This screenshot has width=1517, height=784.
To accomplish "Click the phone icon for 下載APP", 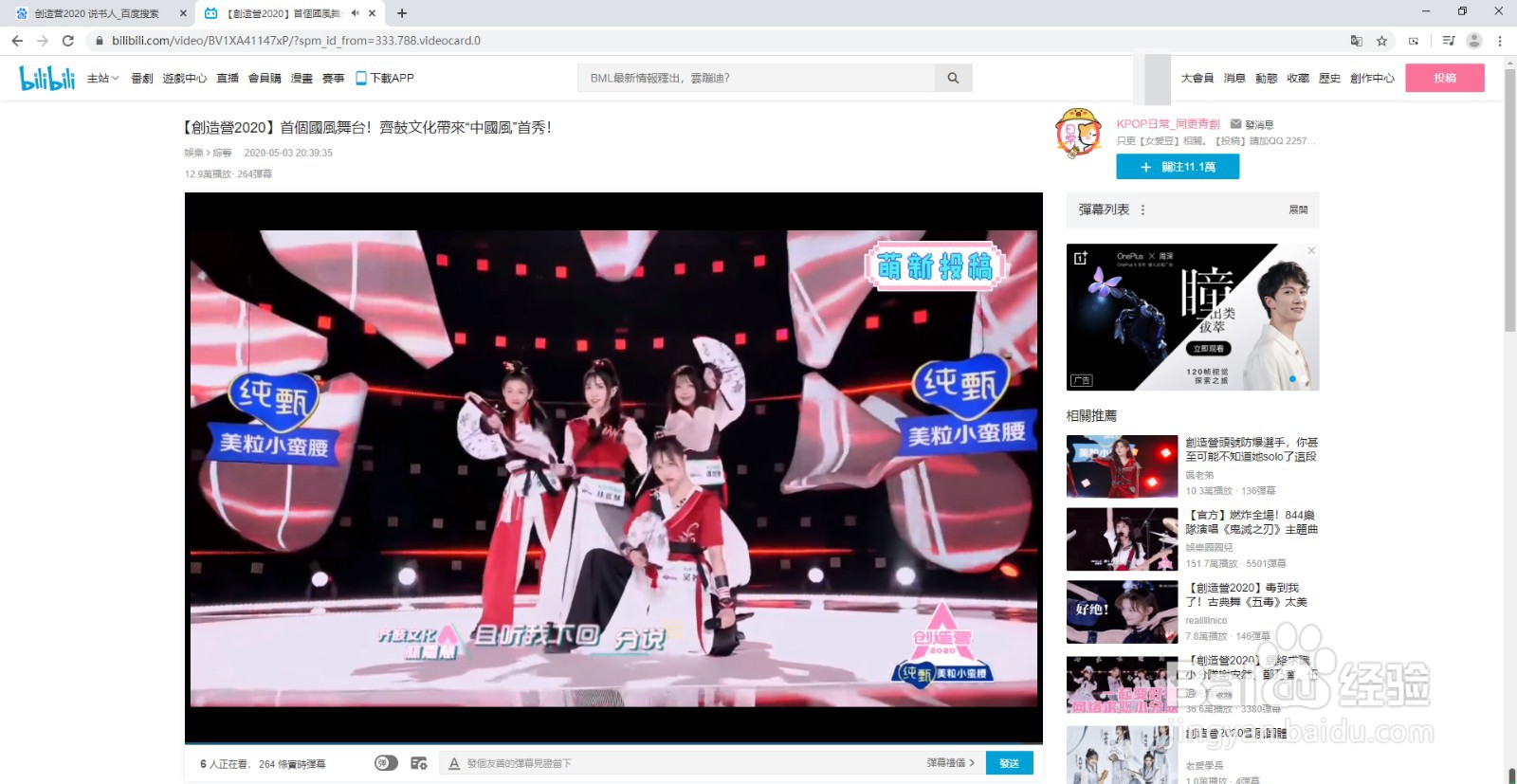I will coord(360,78).
